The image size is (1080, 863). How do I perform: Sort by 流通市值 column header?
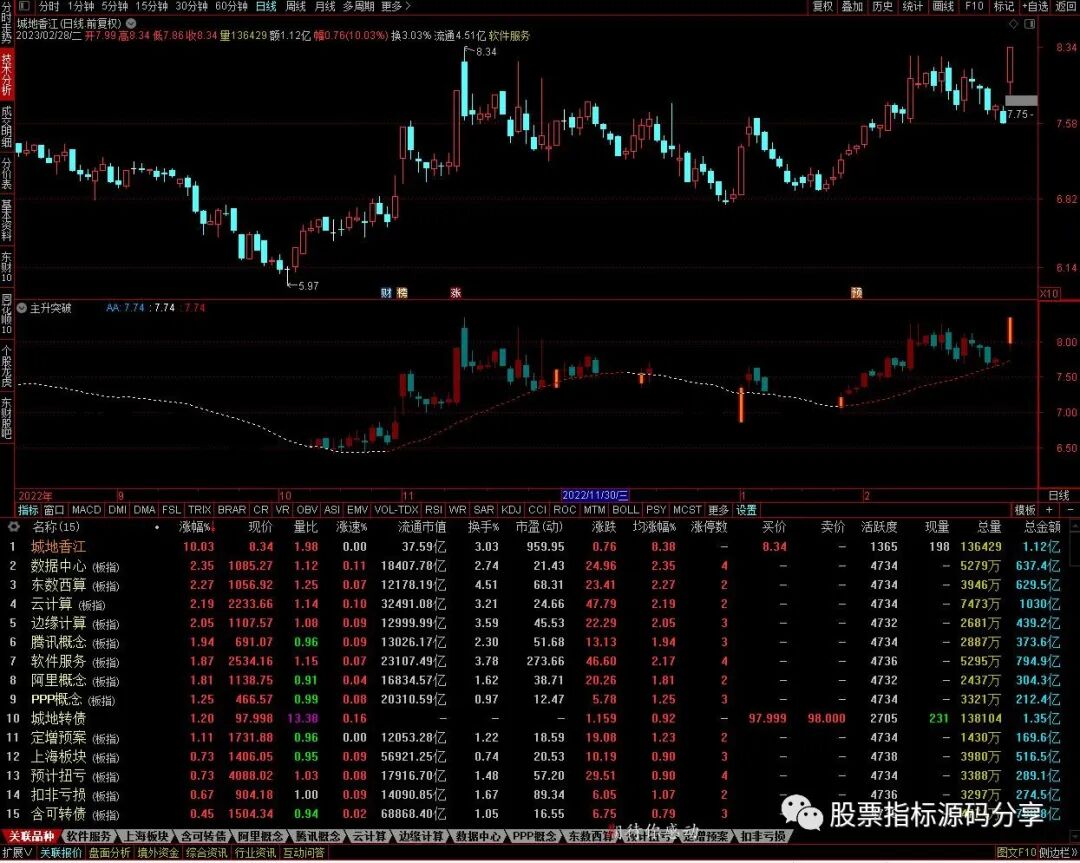[x=422, y=527]
